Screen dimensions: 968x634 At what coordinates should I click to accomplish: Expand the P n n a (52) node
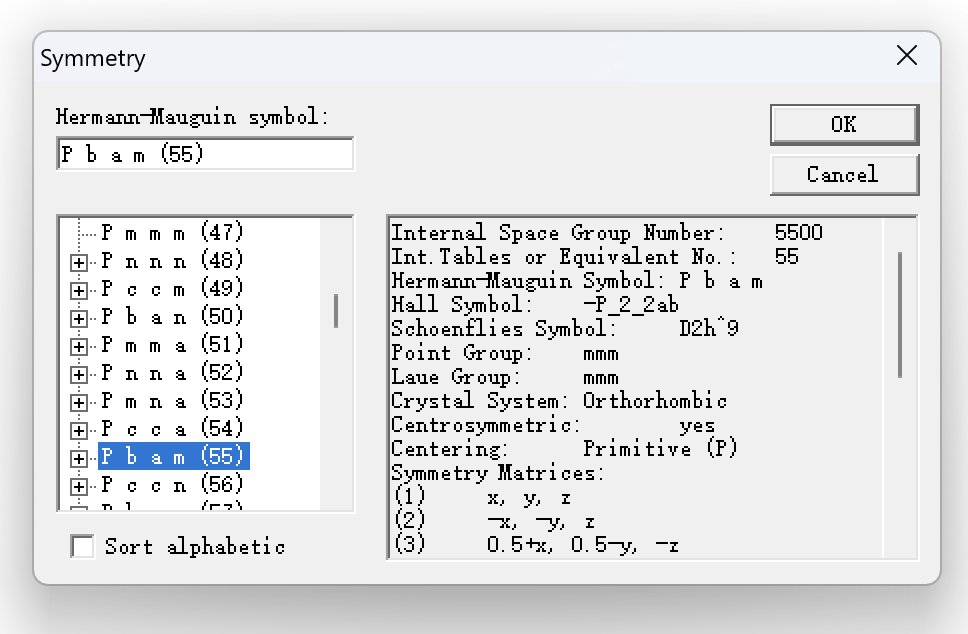78,374
